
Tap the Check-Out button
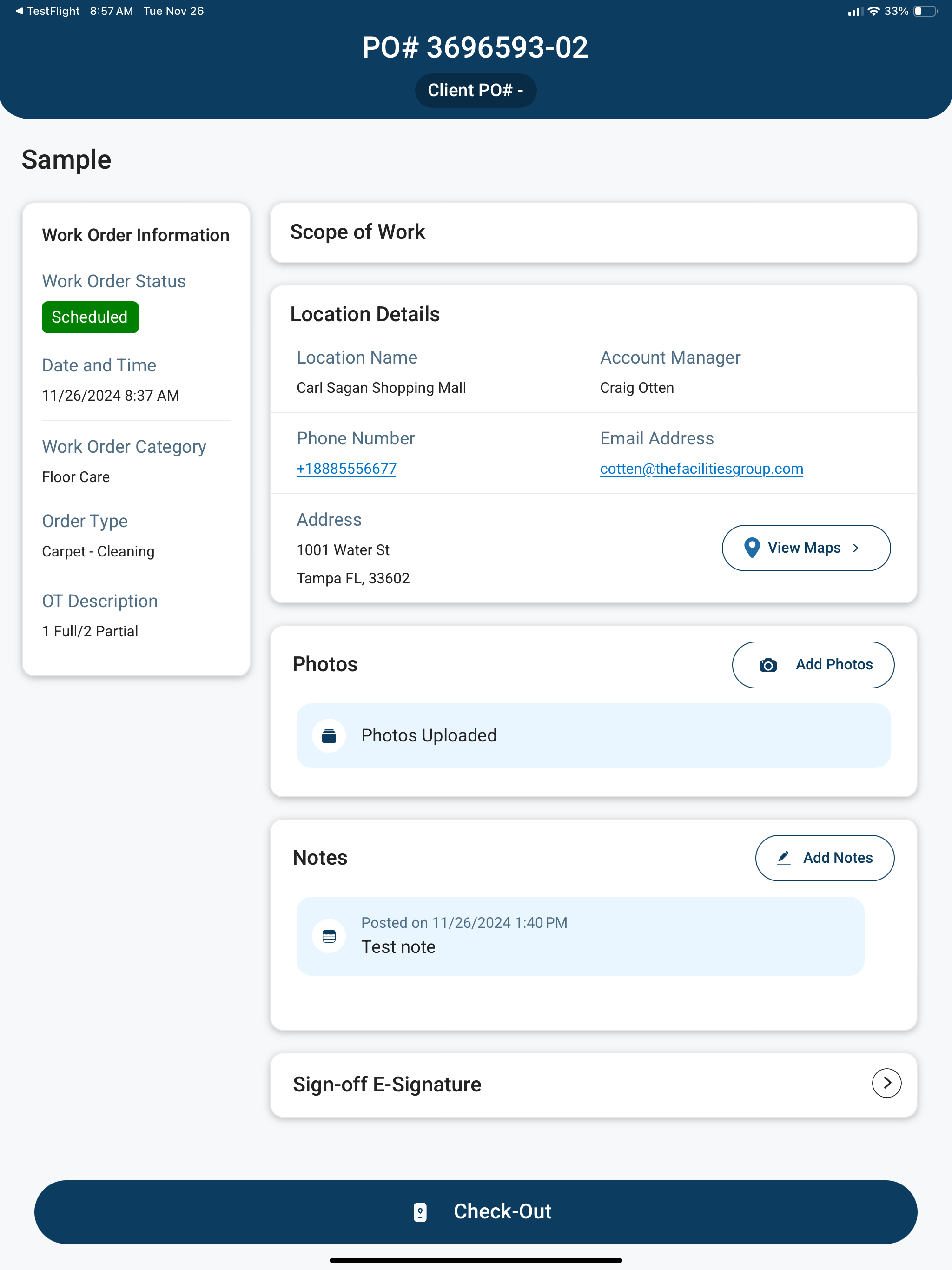pyautogui.click(x=476, y=1212)
